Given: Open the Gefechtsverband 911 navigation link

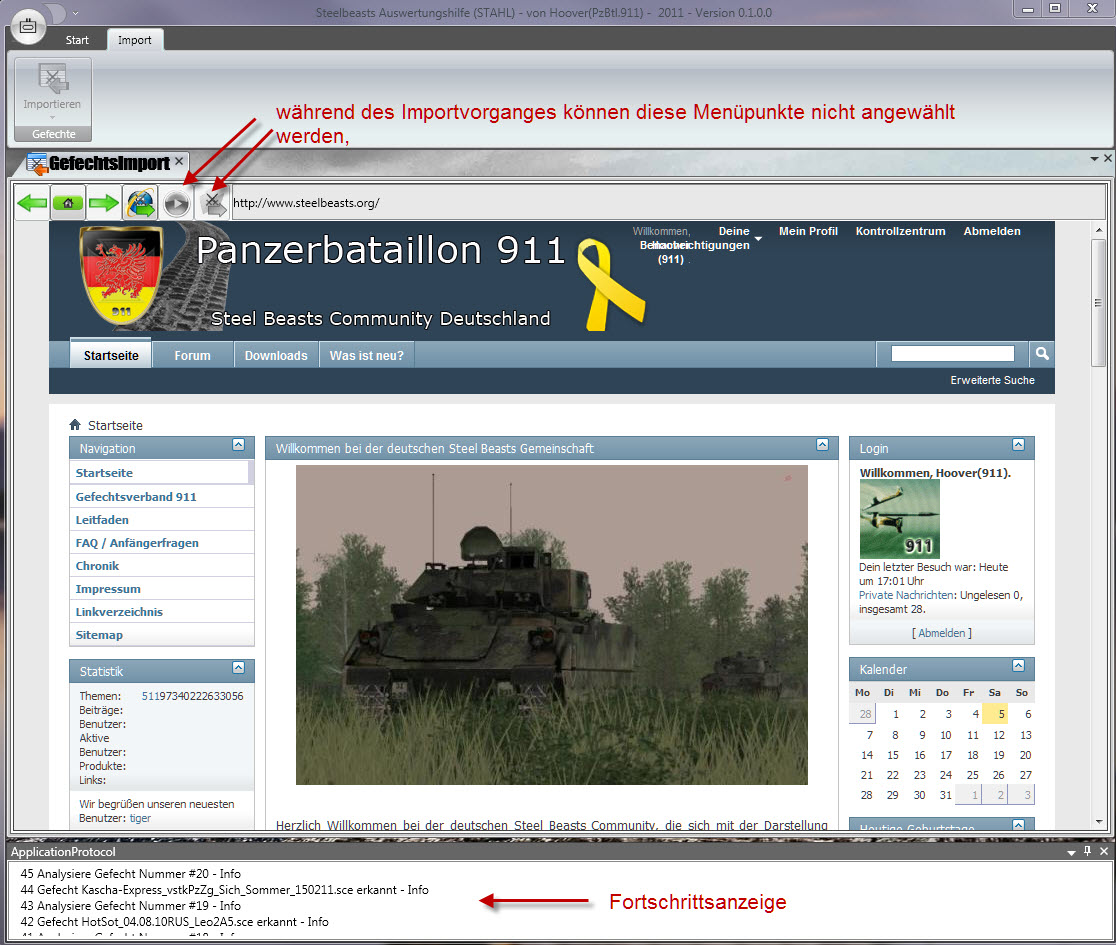Looking at the screenshot, I should pos(136,497).
